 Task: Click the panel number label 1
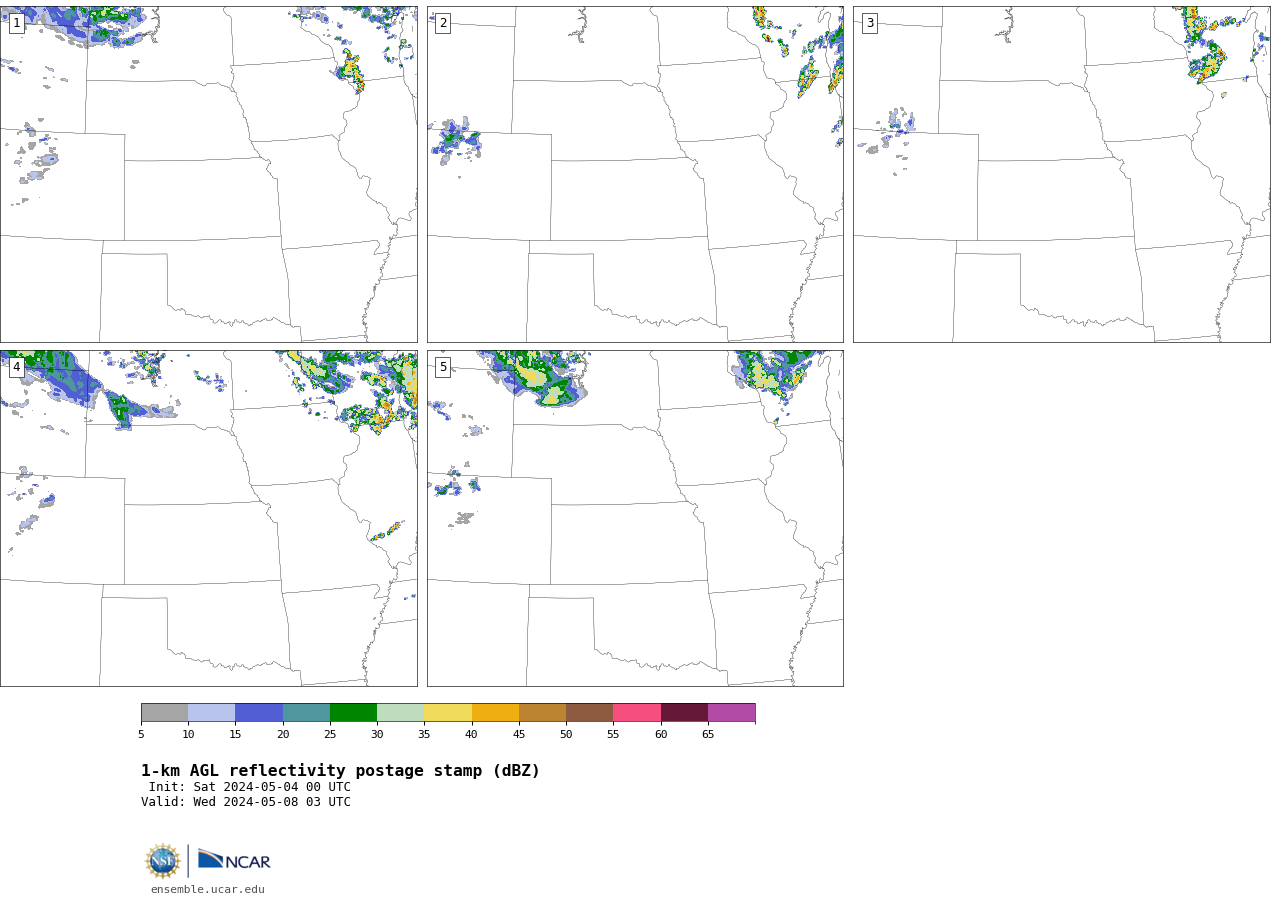point(16,23)
